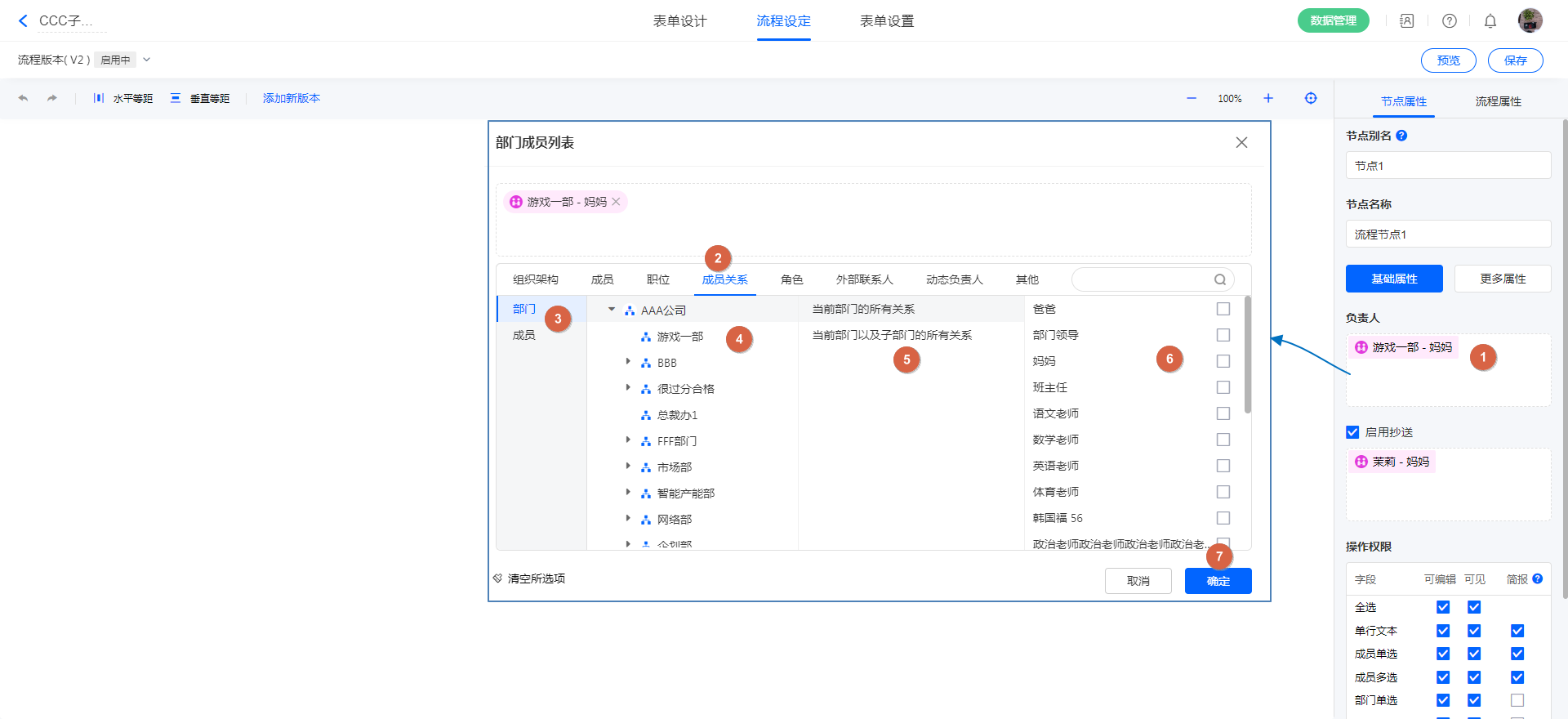This screenshot has width=1568, height=719.
Task: Zoom out with the minus icon
Action: tap(1192, 98)
